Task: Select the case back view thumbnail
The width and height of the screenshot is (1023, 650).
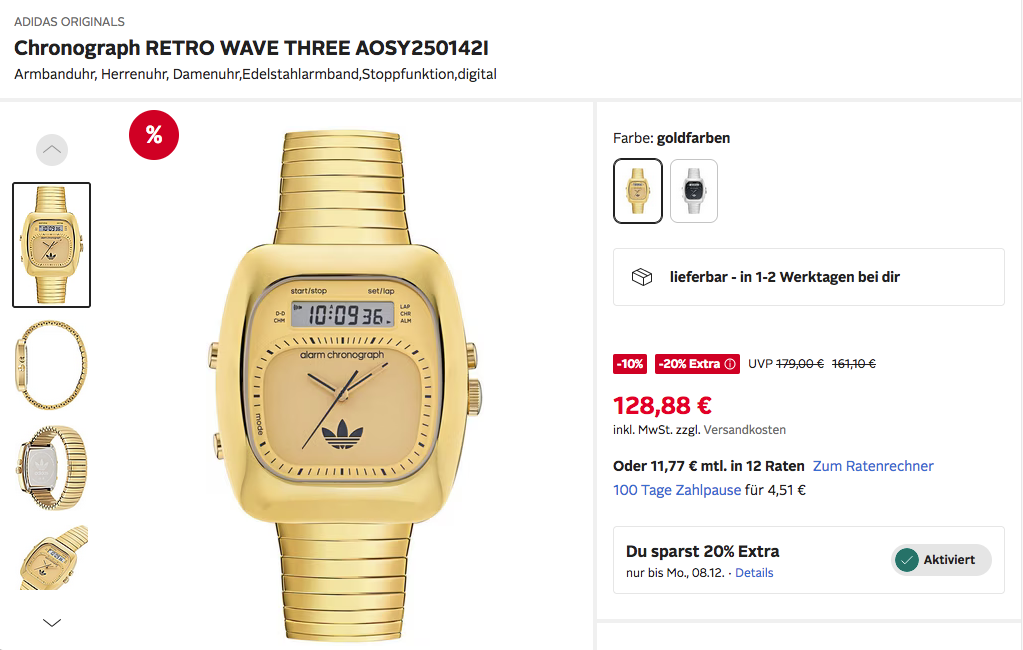Action: coord(52,468)
